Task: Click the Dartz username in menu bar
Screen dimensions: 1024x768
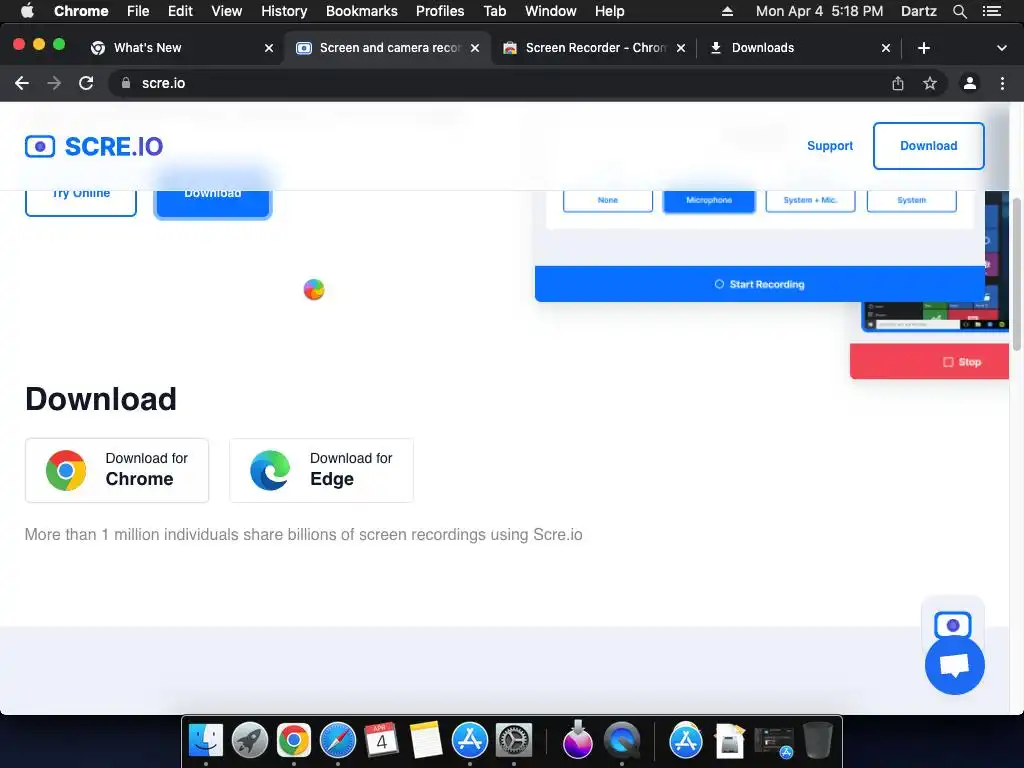Action: pos(918,11)
